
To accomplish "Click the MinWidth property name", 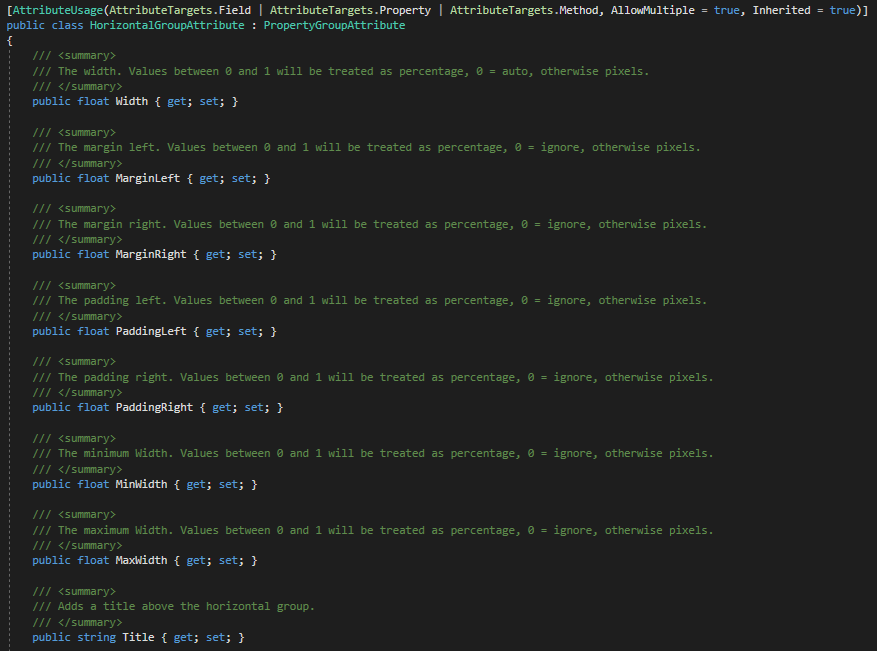I will pyautogui.click(x=142, y=484).
